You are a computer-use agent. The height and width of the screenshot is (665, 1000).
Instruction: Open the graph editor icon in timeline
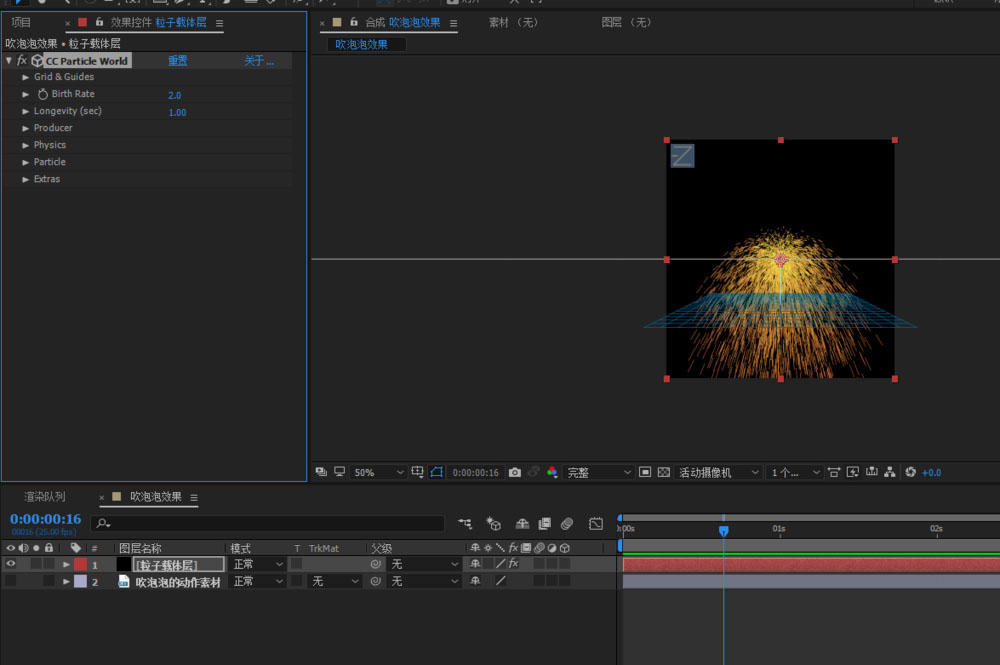coord(596,523)
